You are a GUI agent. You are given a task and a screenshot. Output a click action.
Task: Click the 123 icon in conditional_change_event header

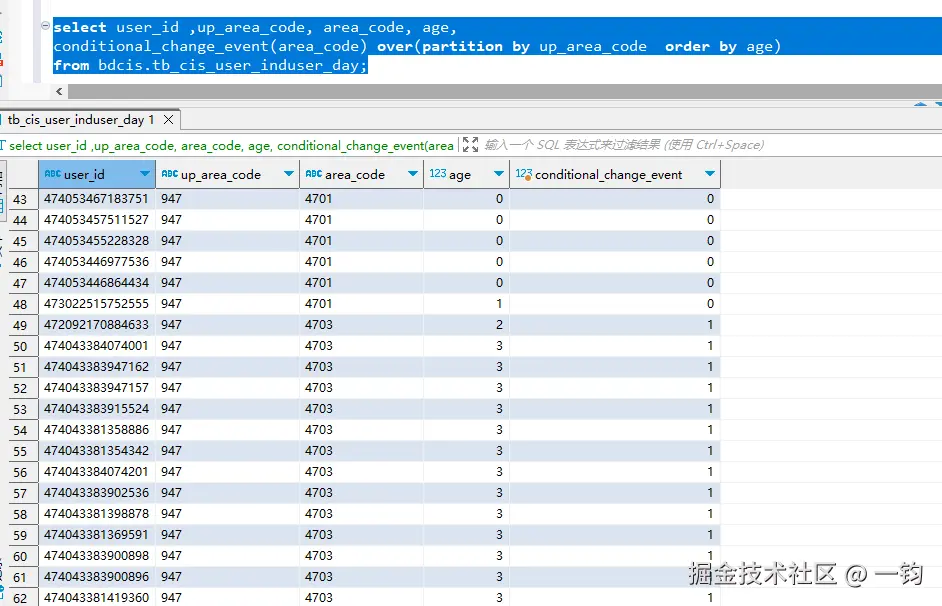(x=524, y=173)
